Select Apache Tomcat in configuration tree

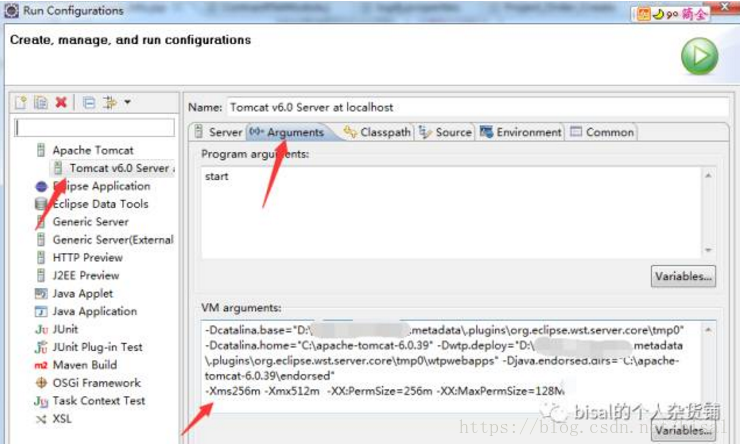(93, 150)
